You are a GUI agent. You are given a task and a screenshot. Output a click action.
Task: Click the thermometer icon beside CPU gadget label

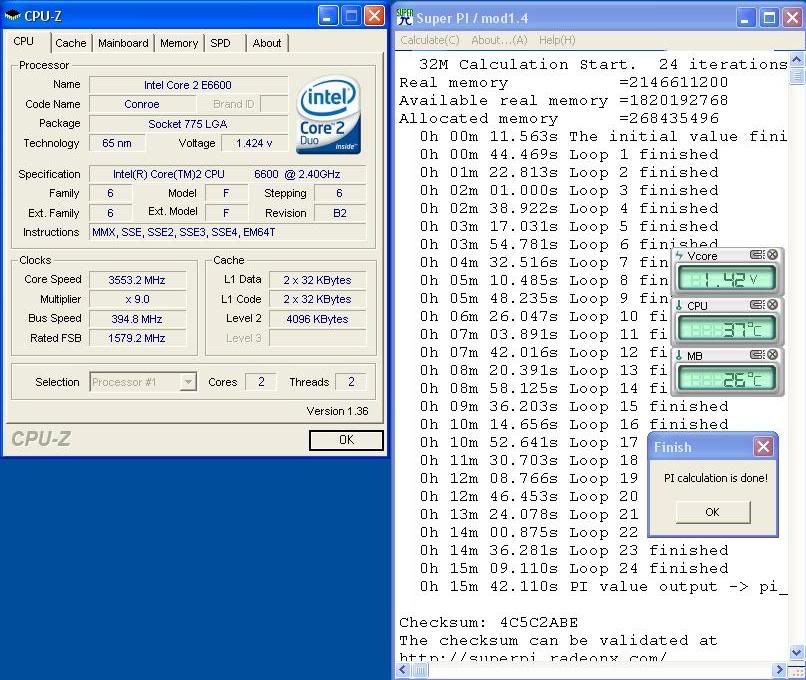coord(679,305)
